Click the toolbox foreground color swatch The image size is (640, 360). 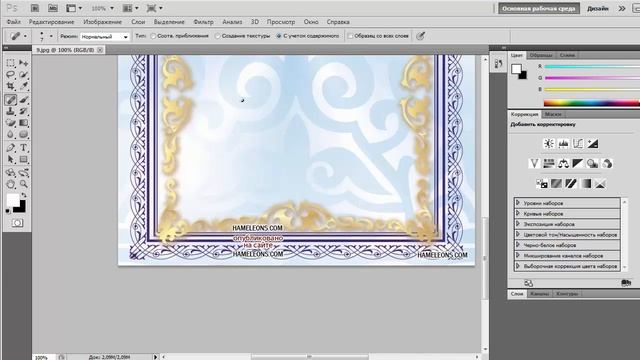(13, 200)
